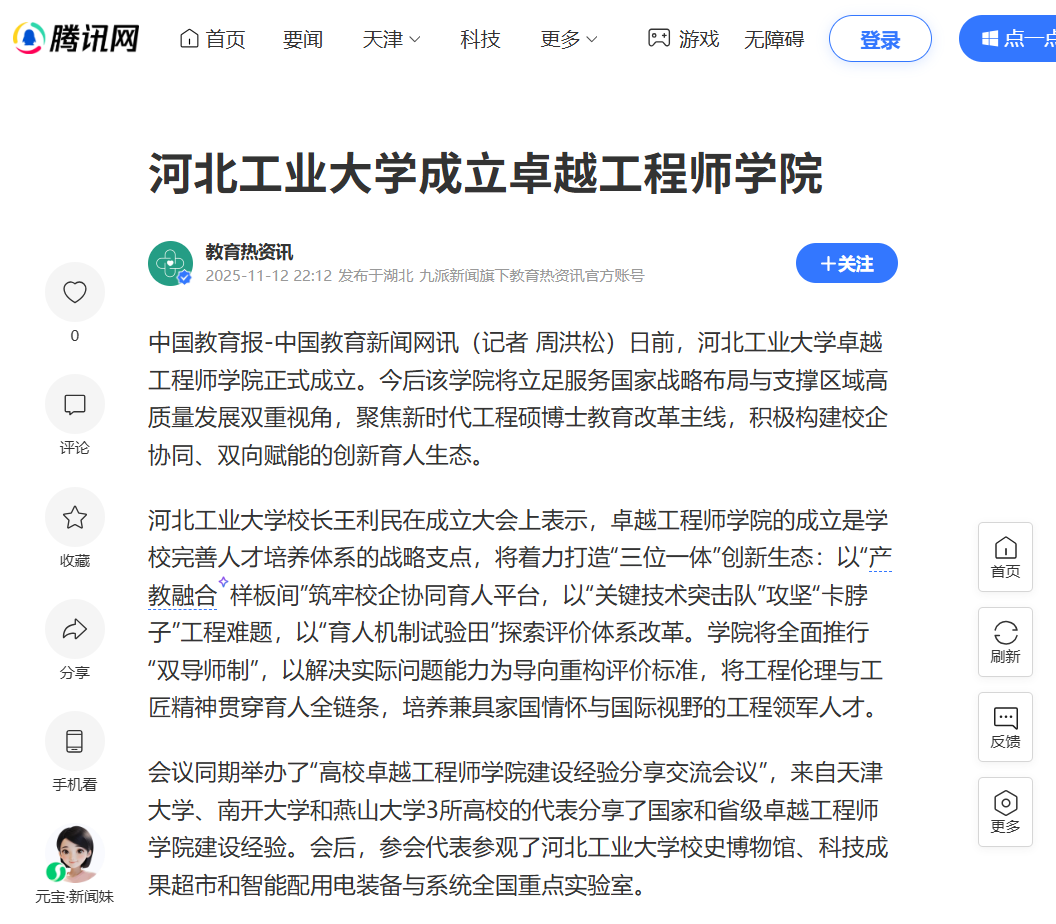Open comments via the 评论 icon
1056x924 pixels.
tap(75, 404)
